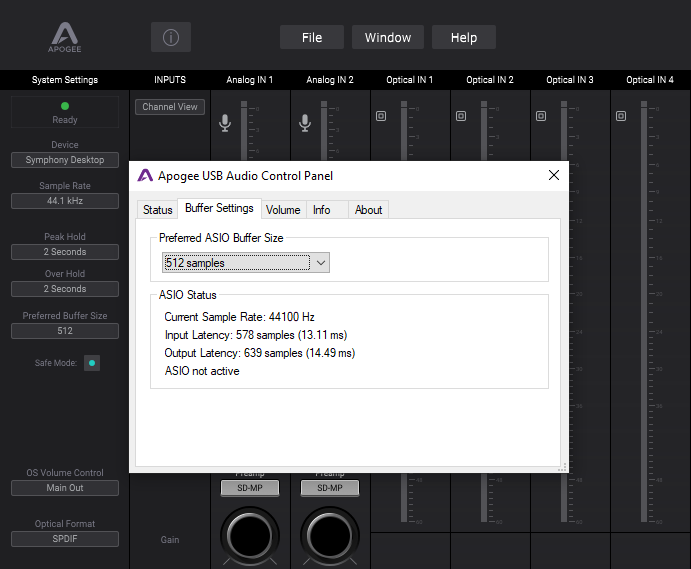The width and height of the screenshot is (691, 569).
Task: Open the Sample Rate 44.1 kHz dropdown
Action: [65, 201]
